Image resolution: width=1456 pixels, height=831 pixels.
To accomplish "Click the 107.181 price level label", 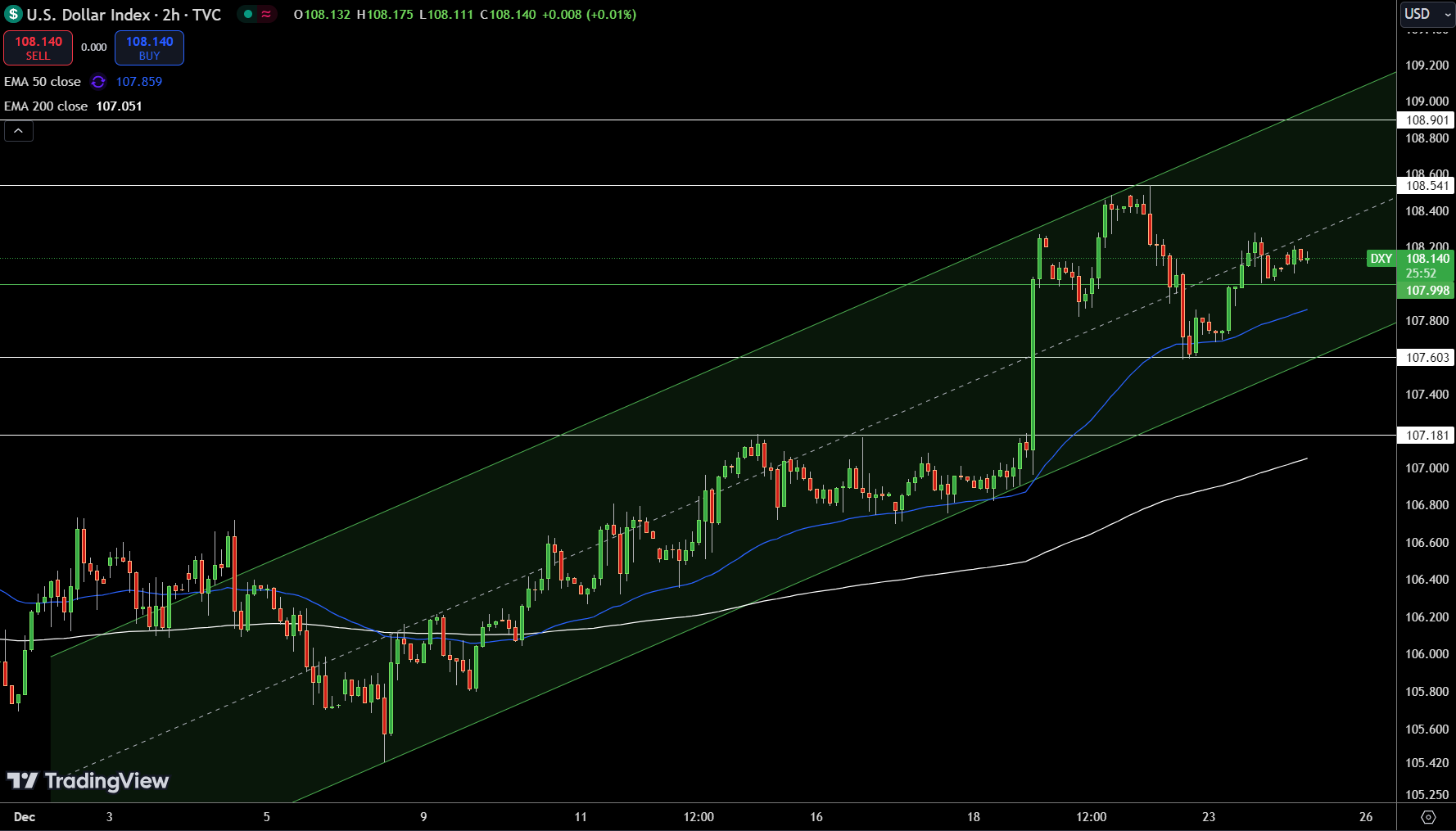I will (1427, 436).
